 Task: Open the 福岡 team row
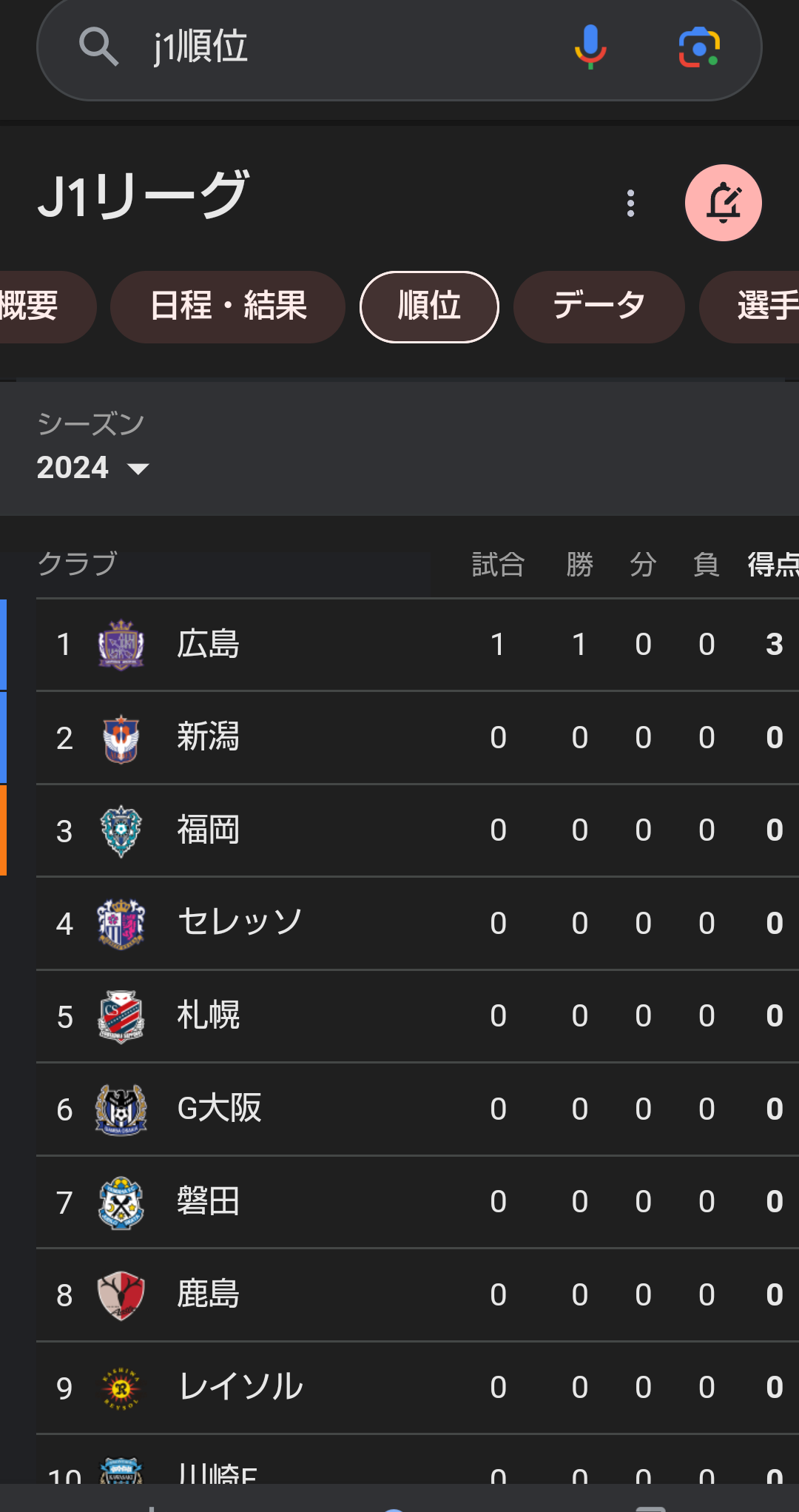[x=417, y=830]
